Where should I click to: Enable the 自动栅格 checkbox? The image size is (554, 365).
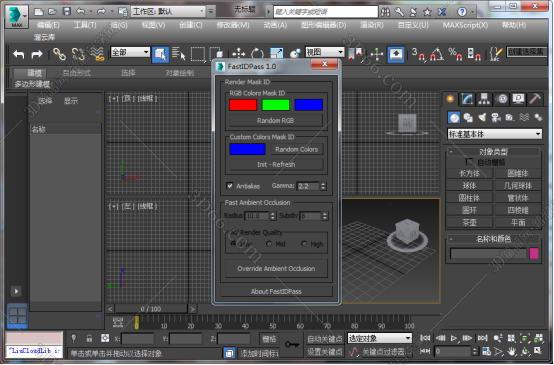(469, 162)
